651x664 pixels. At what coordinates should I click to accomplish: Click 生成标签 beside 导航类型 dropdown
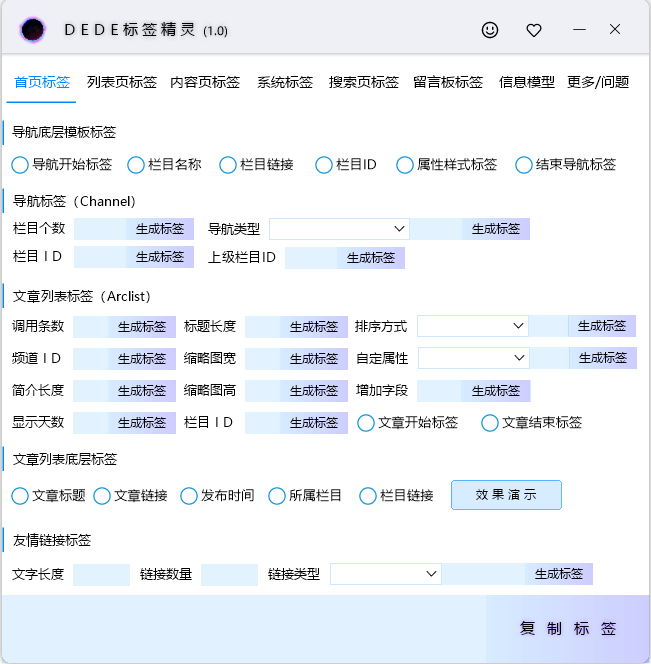pyautogui.click(x=496, y=229)
